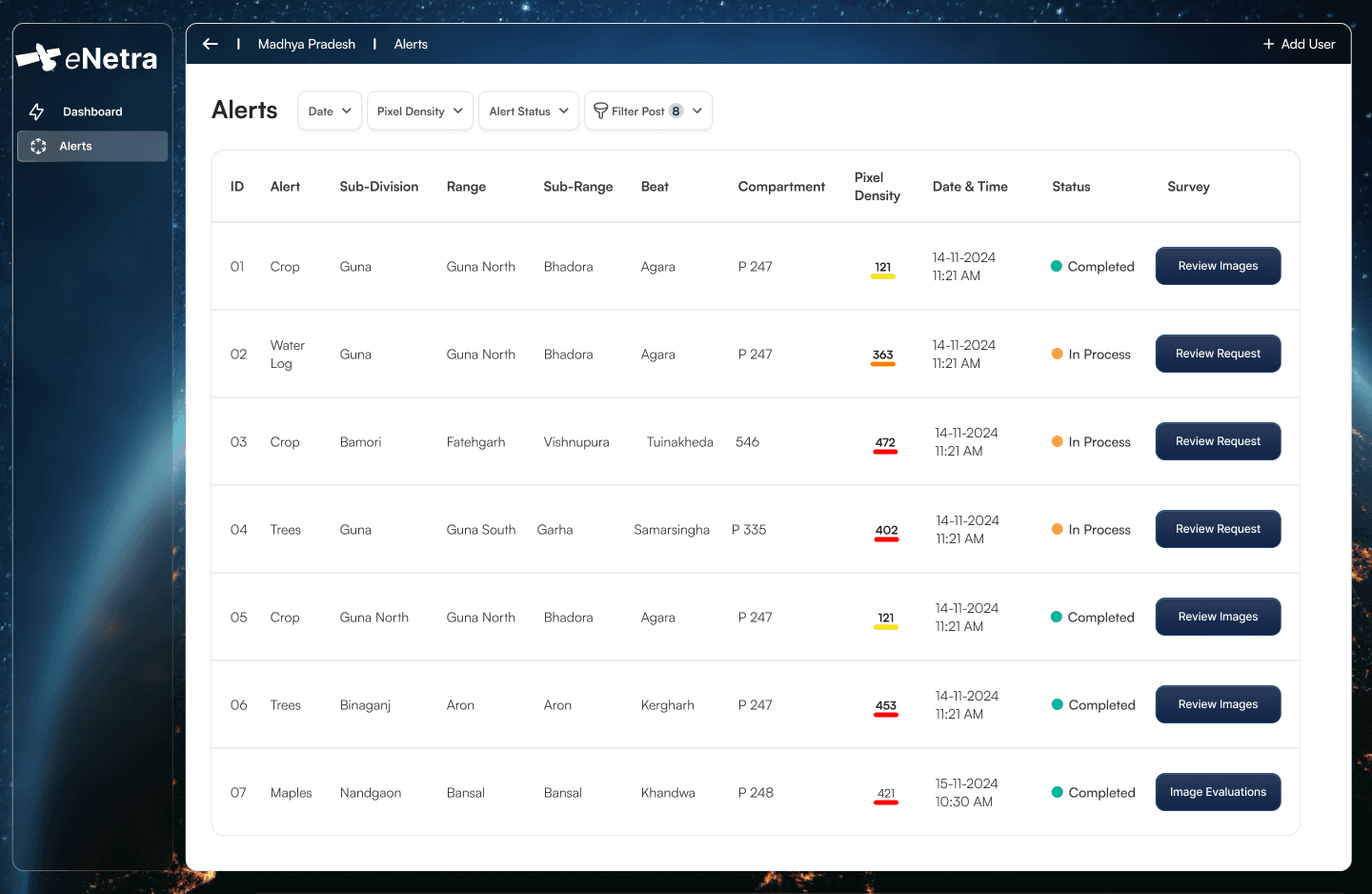Open Review Request for alert 02
Viewport: 1372px width, 894px height.
pos(1218,354)
